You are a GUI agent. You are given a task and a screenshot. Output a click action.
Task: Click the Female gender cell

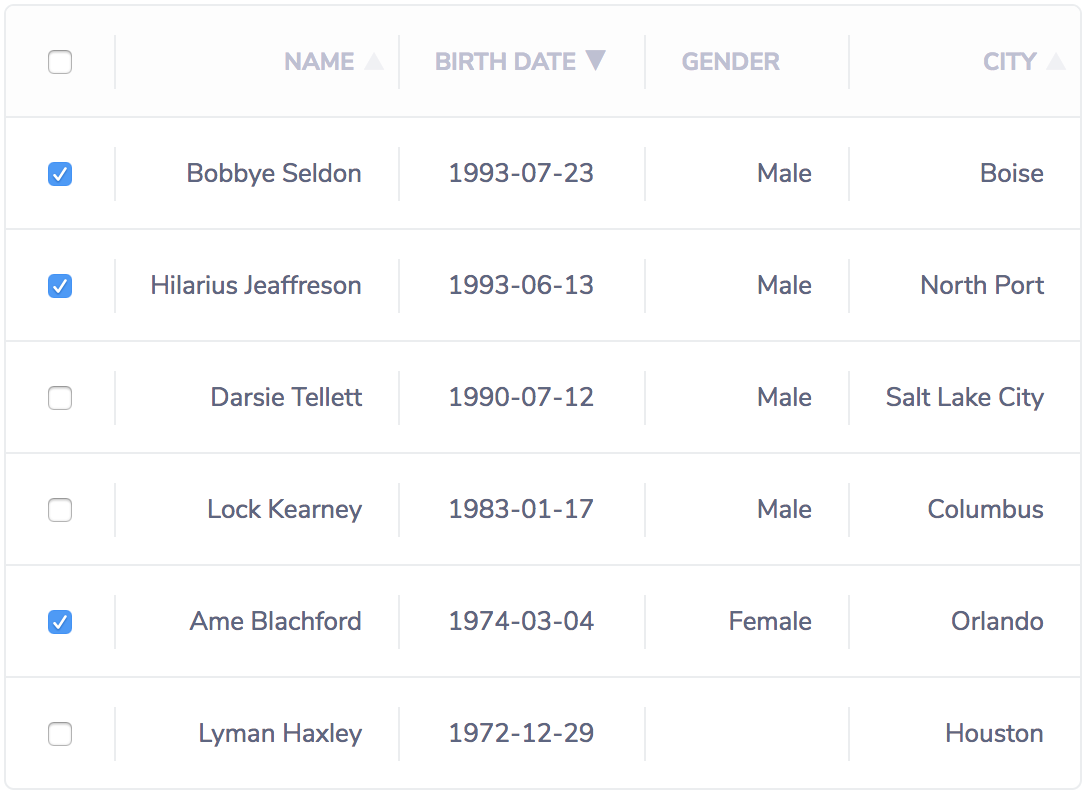click(x=770, y=622)
